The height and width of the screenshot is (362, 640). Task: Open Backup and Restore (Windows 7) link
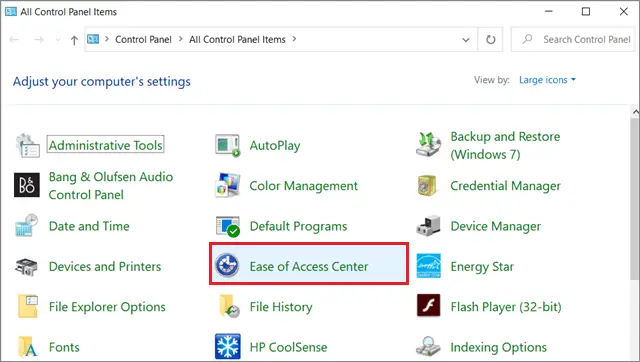tap(505, 145)
